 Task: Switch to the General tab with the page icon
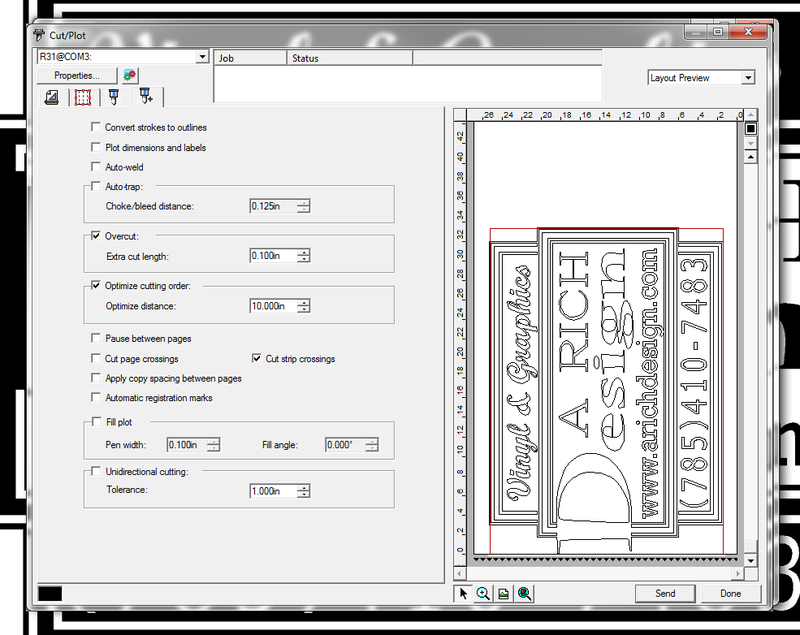point(52,97)
